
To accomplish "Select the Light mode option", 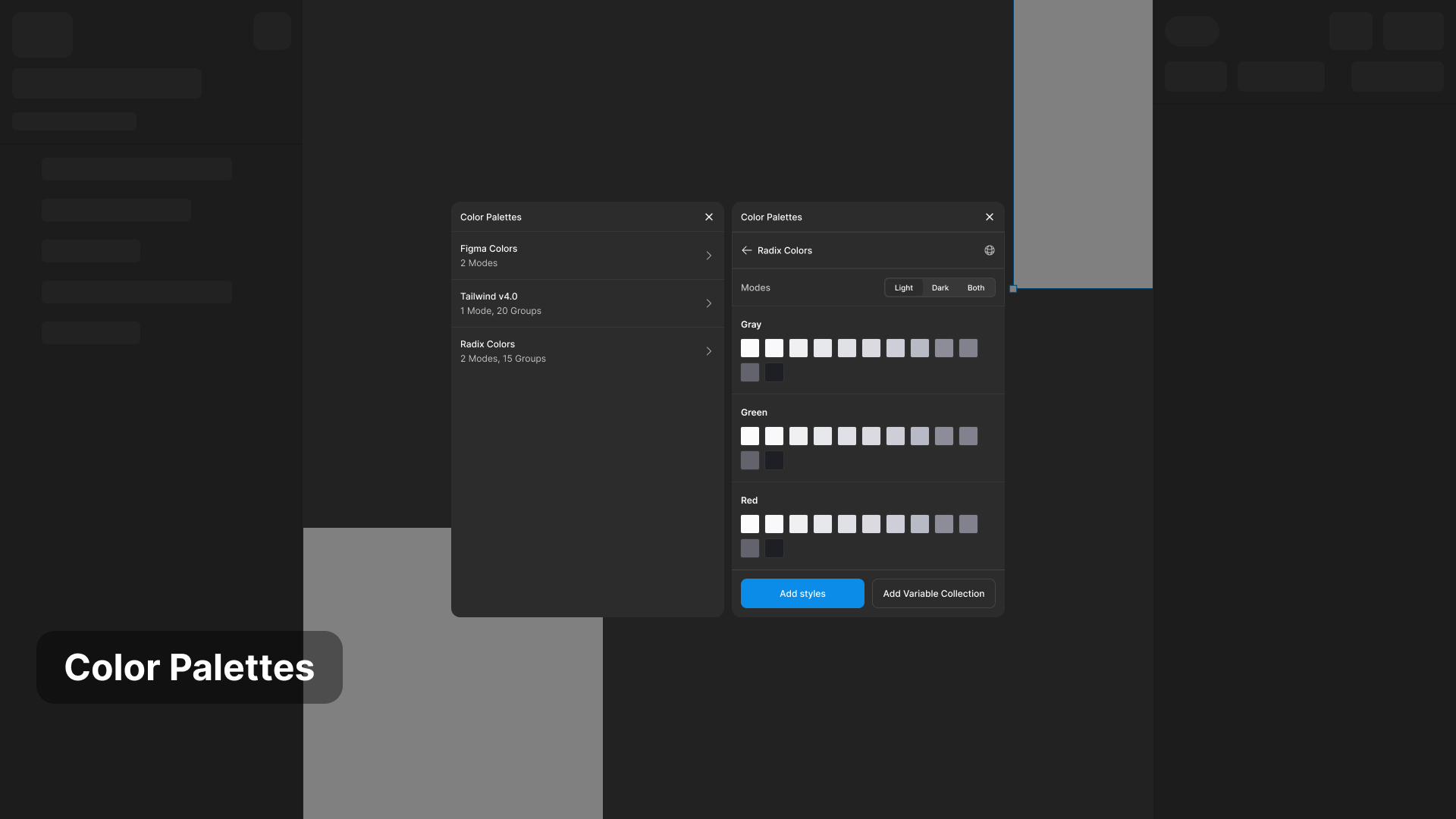I will [903, 288].
